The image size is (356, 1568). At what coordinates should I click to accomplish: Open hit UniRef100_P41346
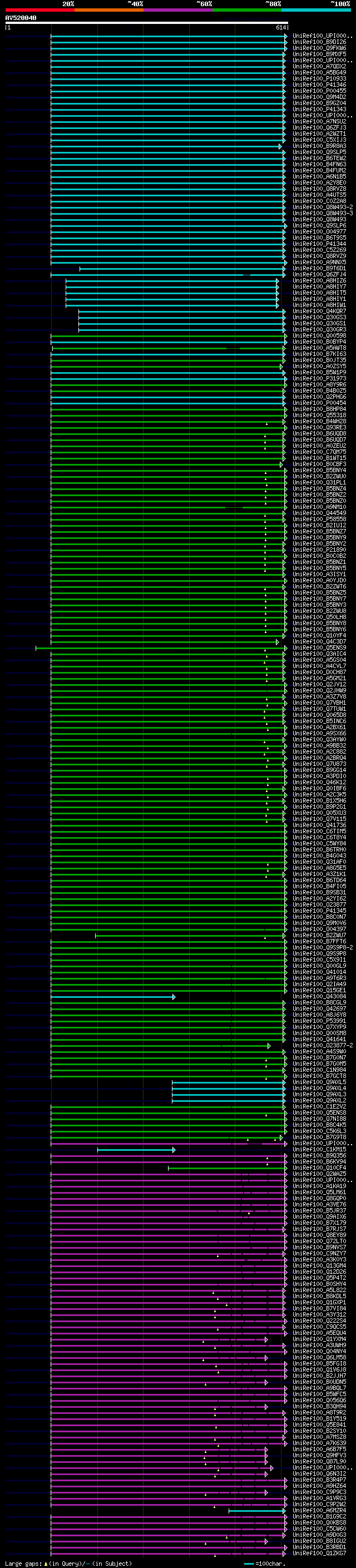(x=319, y=85)
